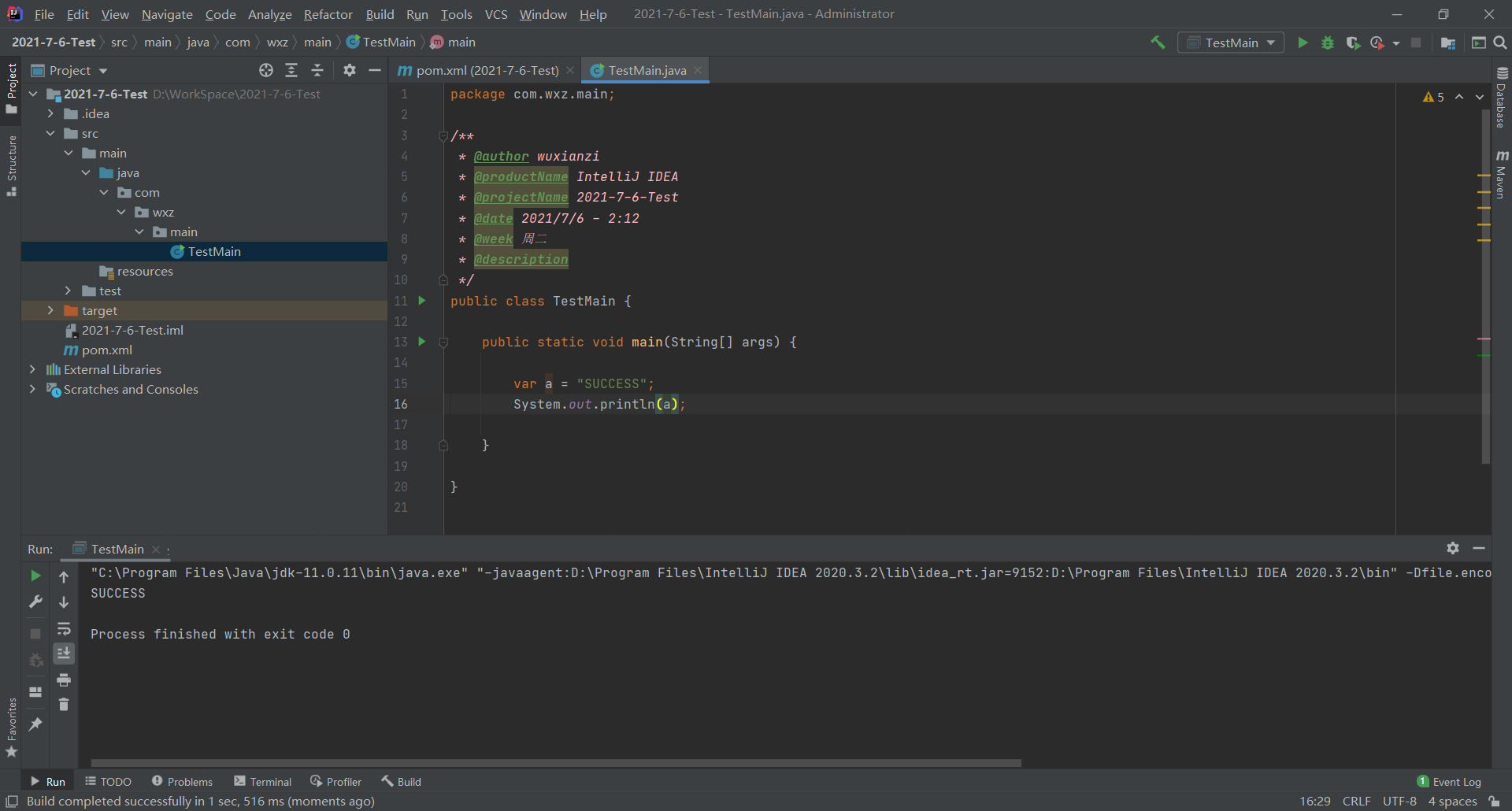Click run gutter icon beside main method
This screenshot has width=1512, height=811.
(x=422, y=342)
